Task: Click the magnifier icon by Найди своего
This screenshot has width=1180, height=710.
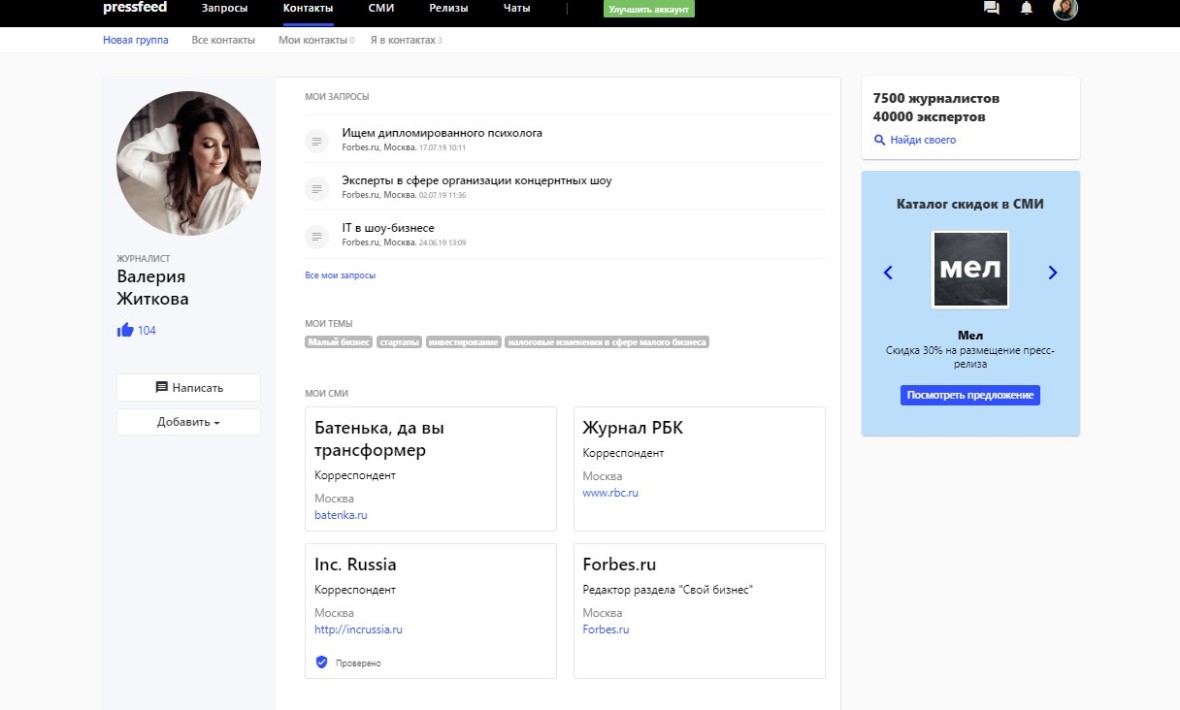Action: click(880, 140)
